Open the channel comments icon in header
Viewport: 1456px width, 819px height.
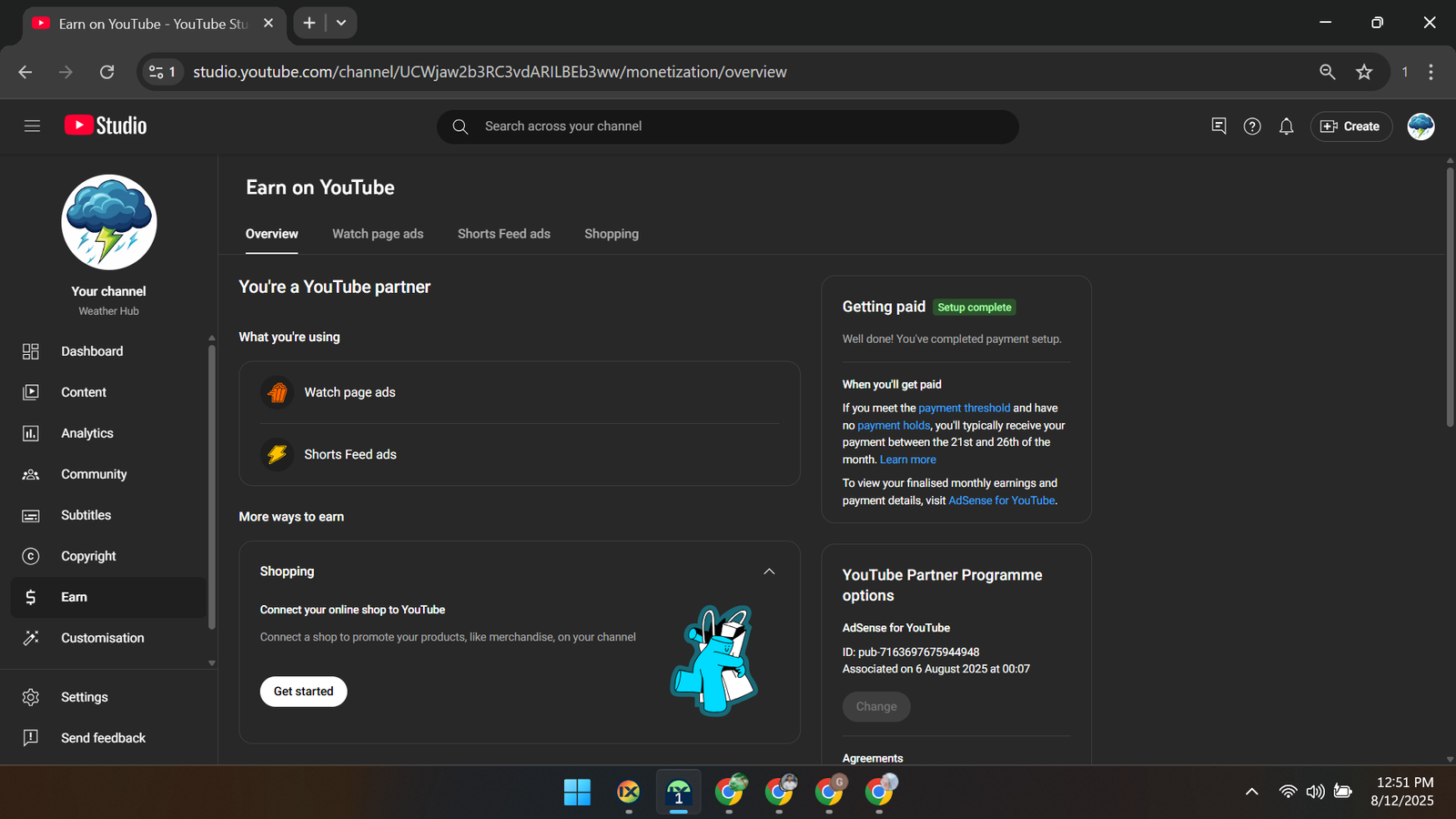[1218, 126]
